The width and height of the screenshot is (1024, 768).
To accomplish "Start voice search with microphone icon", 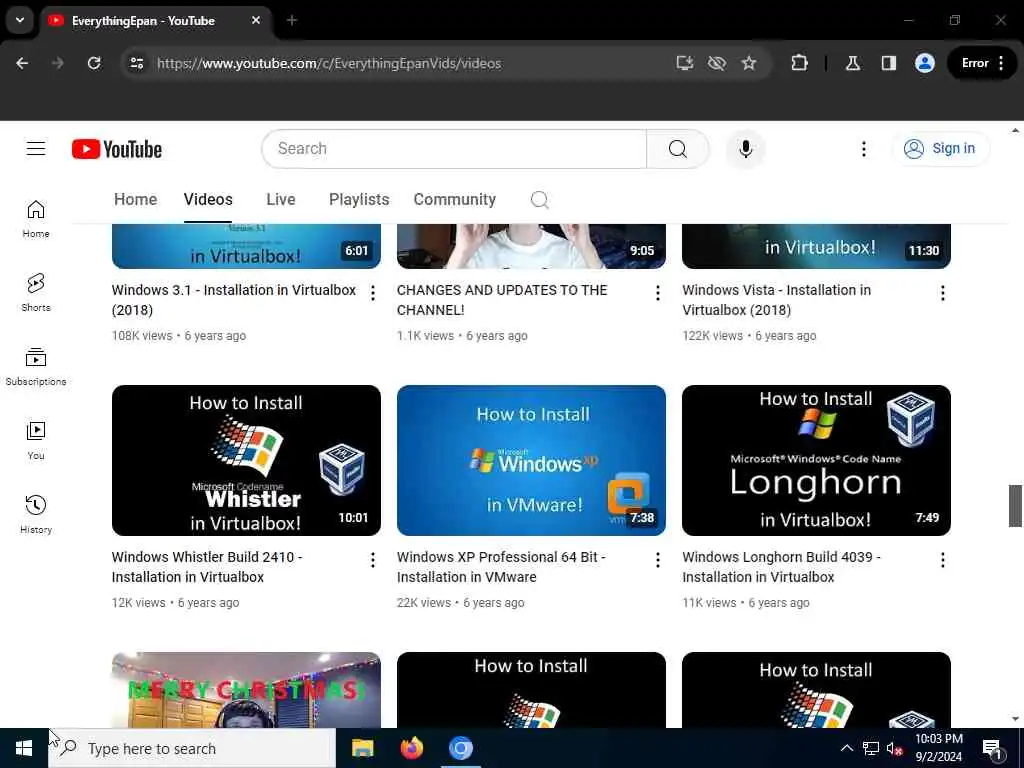I will pos(745,149).
